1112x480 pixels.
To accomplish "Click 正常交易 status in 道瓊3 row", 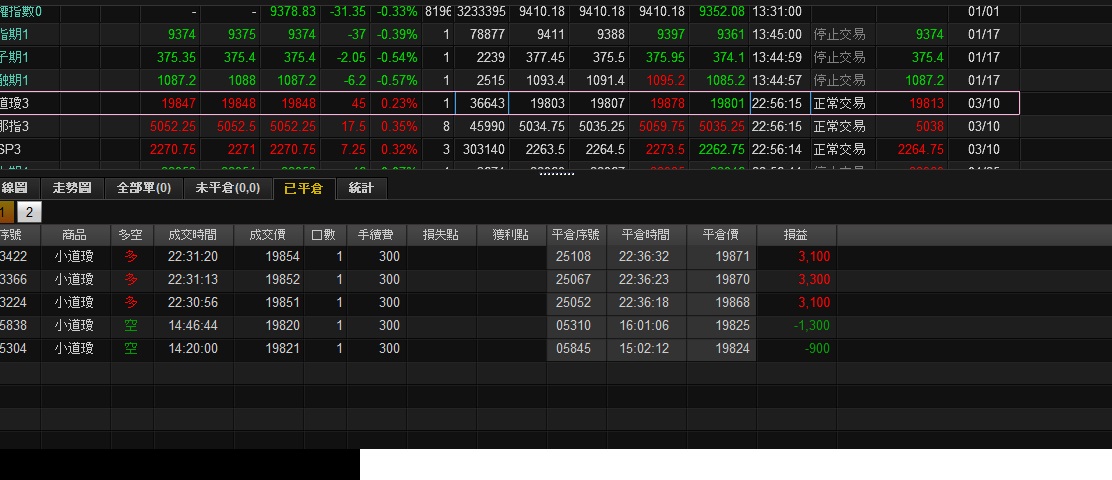I will click(x=839, y=104).
